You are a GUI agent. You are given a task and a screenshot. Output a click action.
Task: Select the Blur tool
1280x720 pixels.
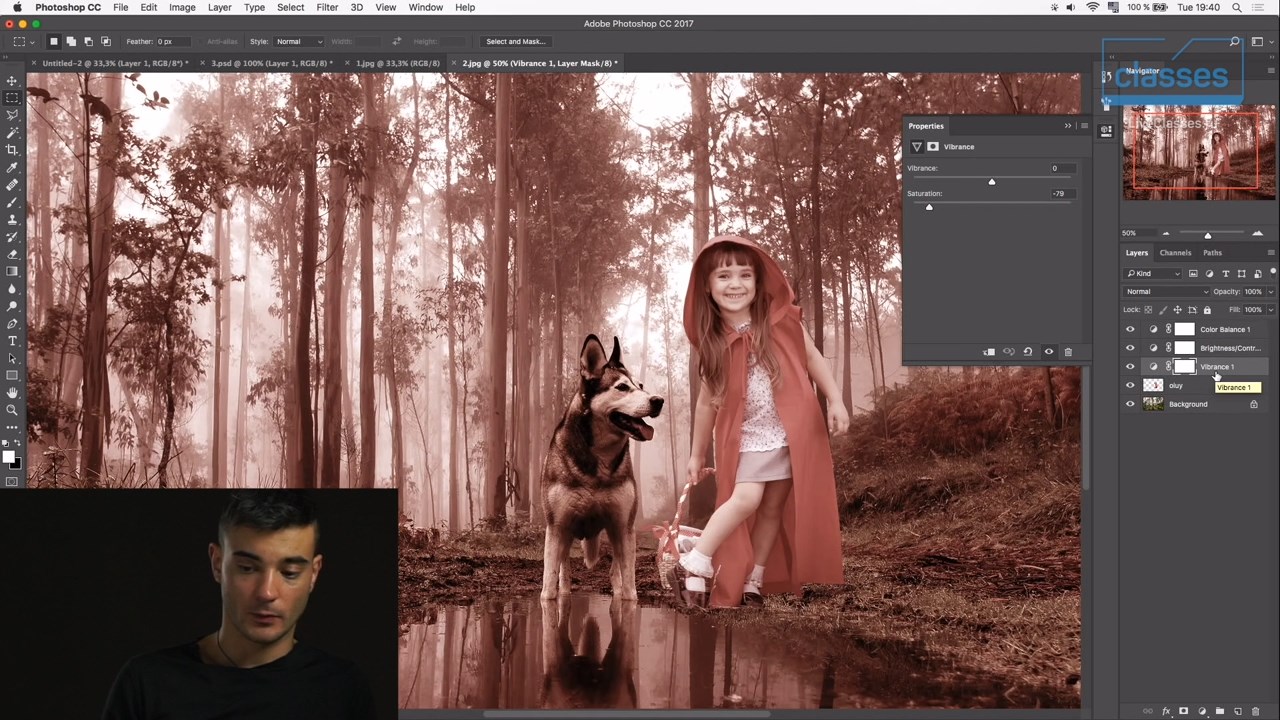12,289
